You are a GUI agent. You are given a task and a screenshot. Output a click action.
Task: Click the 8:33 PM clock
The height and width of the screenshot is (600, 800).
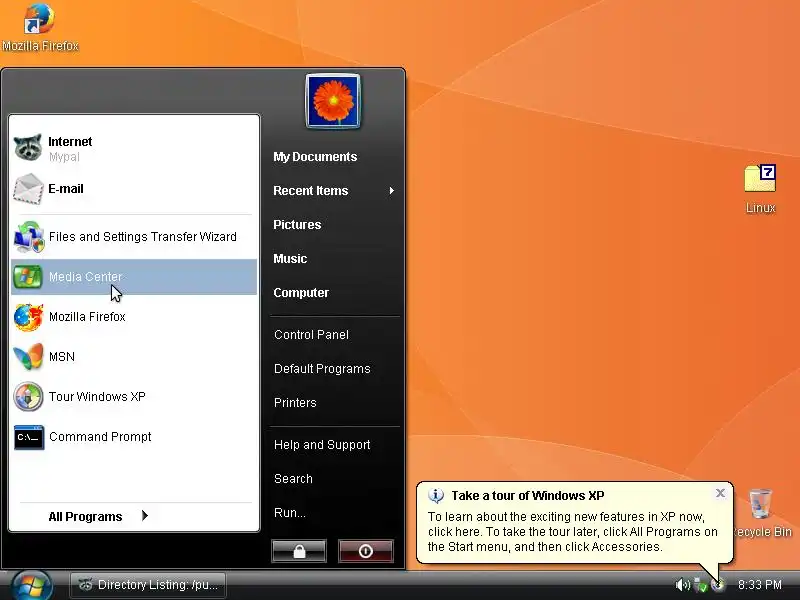click(760, 585)
